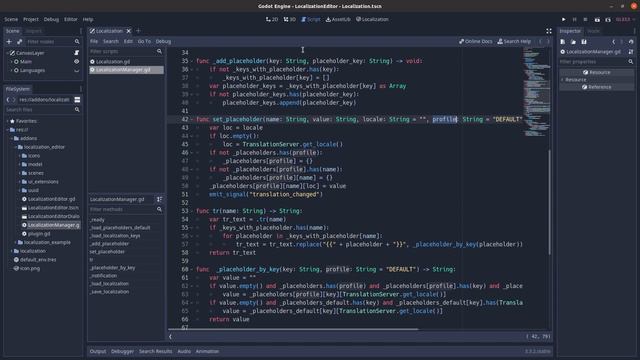Jump to _save_localization method
This screenshot has width=640, height=360.
coord(109,292)
